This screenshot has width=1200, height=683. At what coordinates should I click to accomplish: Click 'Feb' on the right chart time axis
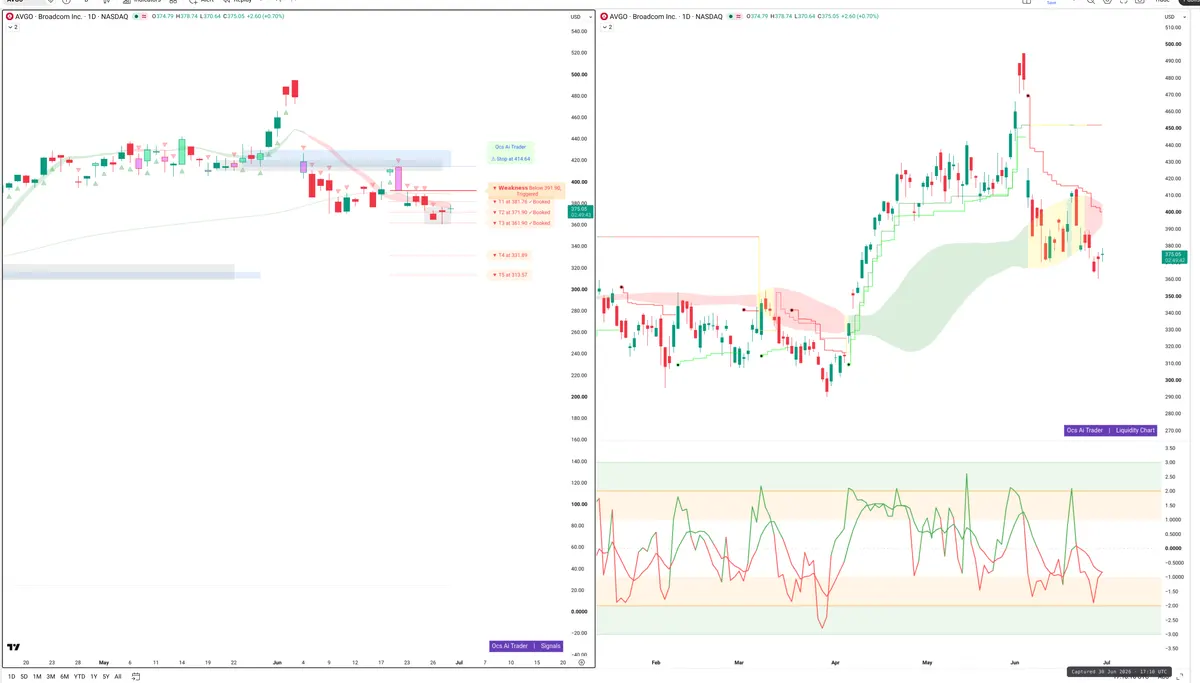[x=656, y=662]
